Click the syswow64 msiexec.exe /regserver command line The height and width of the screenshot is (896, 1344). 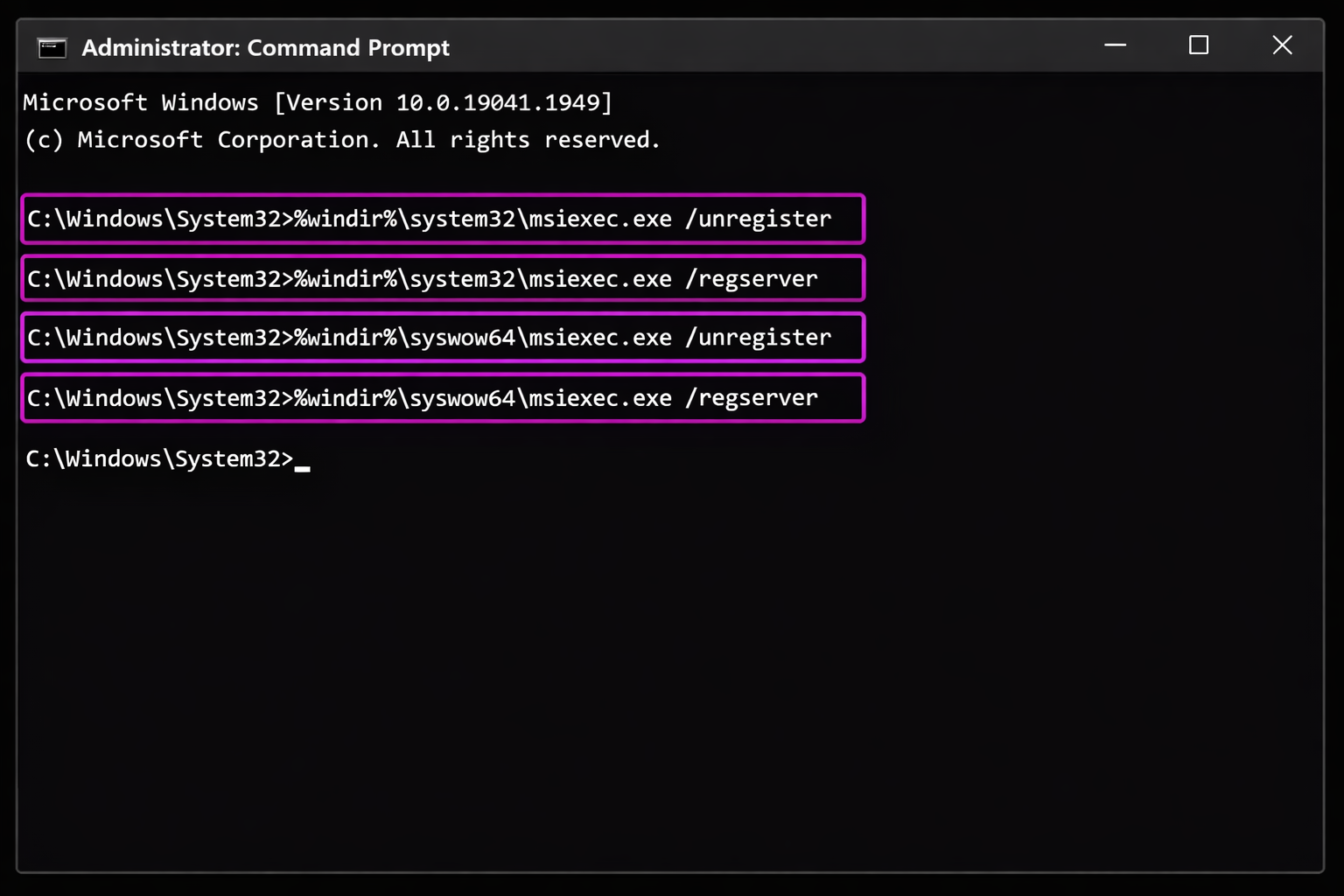[x=443, y=397]
